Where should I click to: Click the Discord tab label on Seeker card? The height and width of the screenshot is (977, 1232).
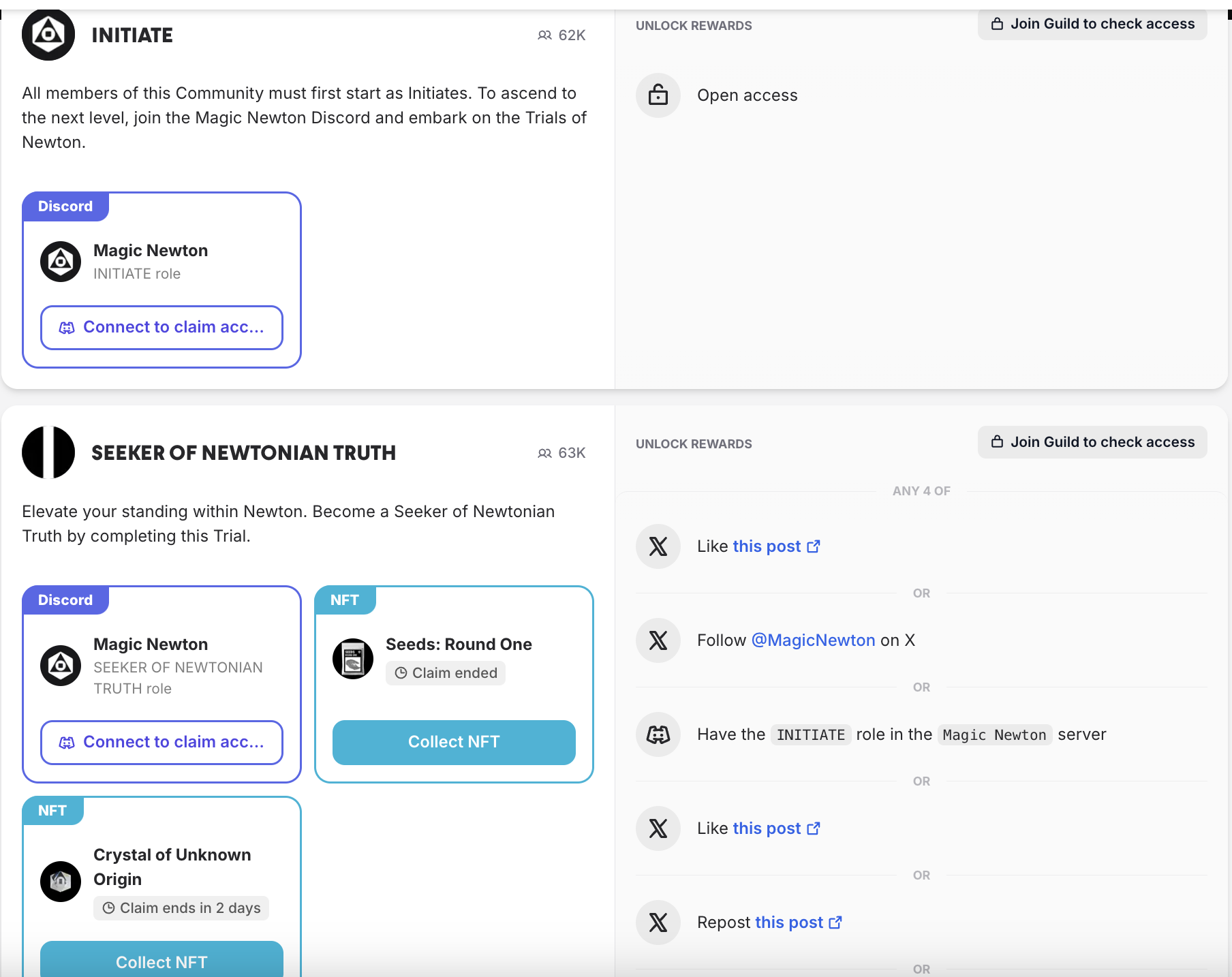(65, 600)
